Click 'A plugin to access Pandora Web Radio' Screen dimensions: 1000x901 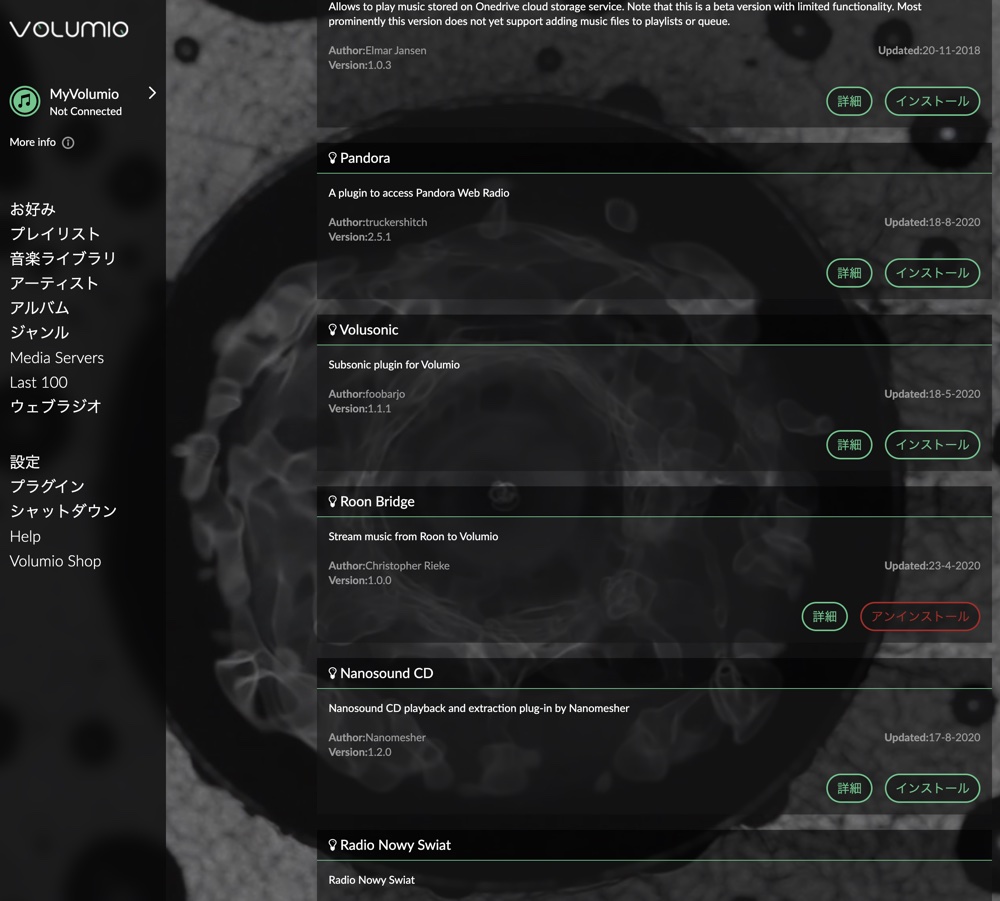tap(418, 193)
